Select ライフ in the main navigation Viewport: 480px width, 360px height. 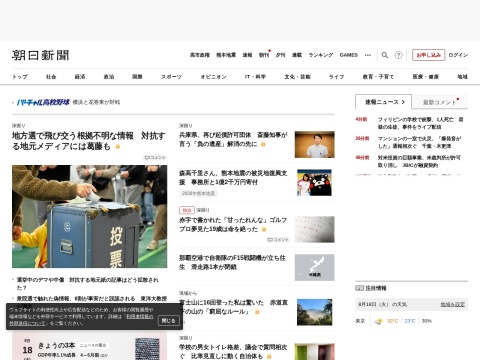(336, 77)
